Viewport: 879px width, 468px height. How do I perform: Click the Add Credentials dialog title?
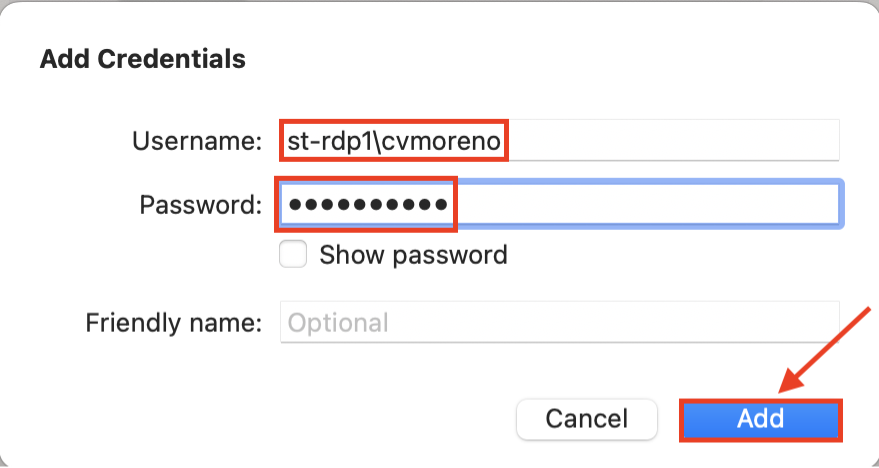point(142,59)
